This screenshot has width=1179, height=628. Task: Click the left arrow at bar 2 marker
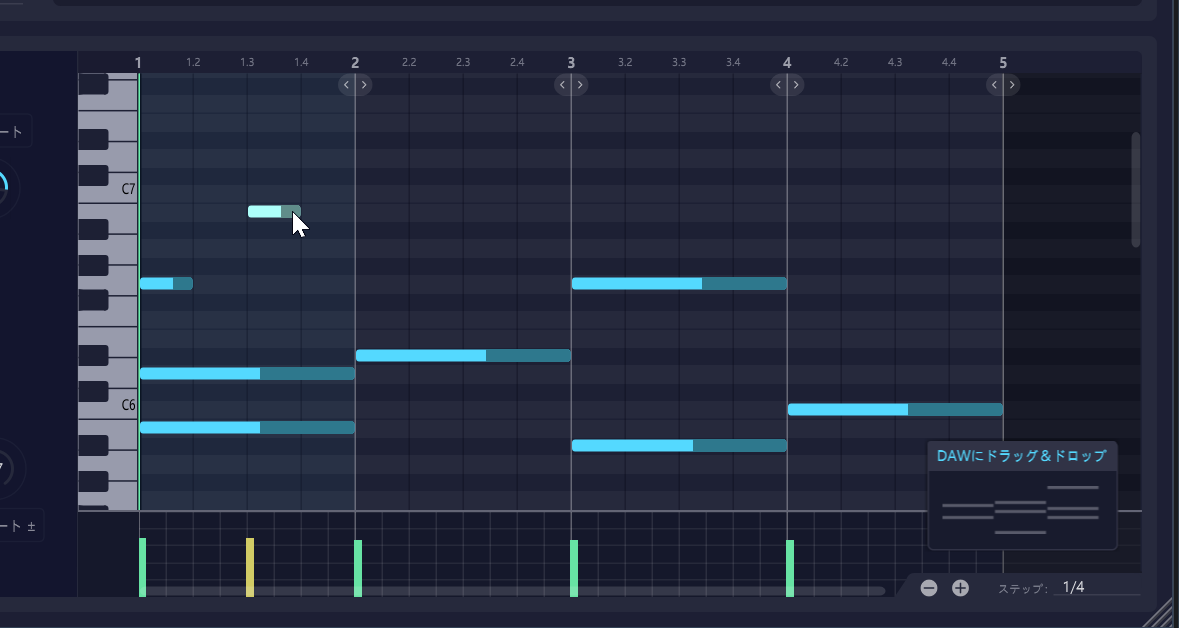347,85
